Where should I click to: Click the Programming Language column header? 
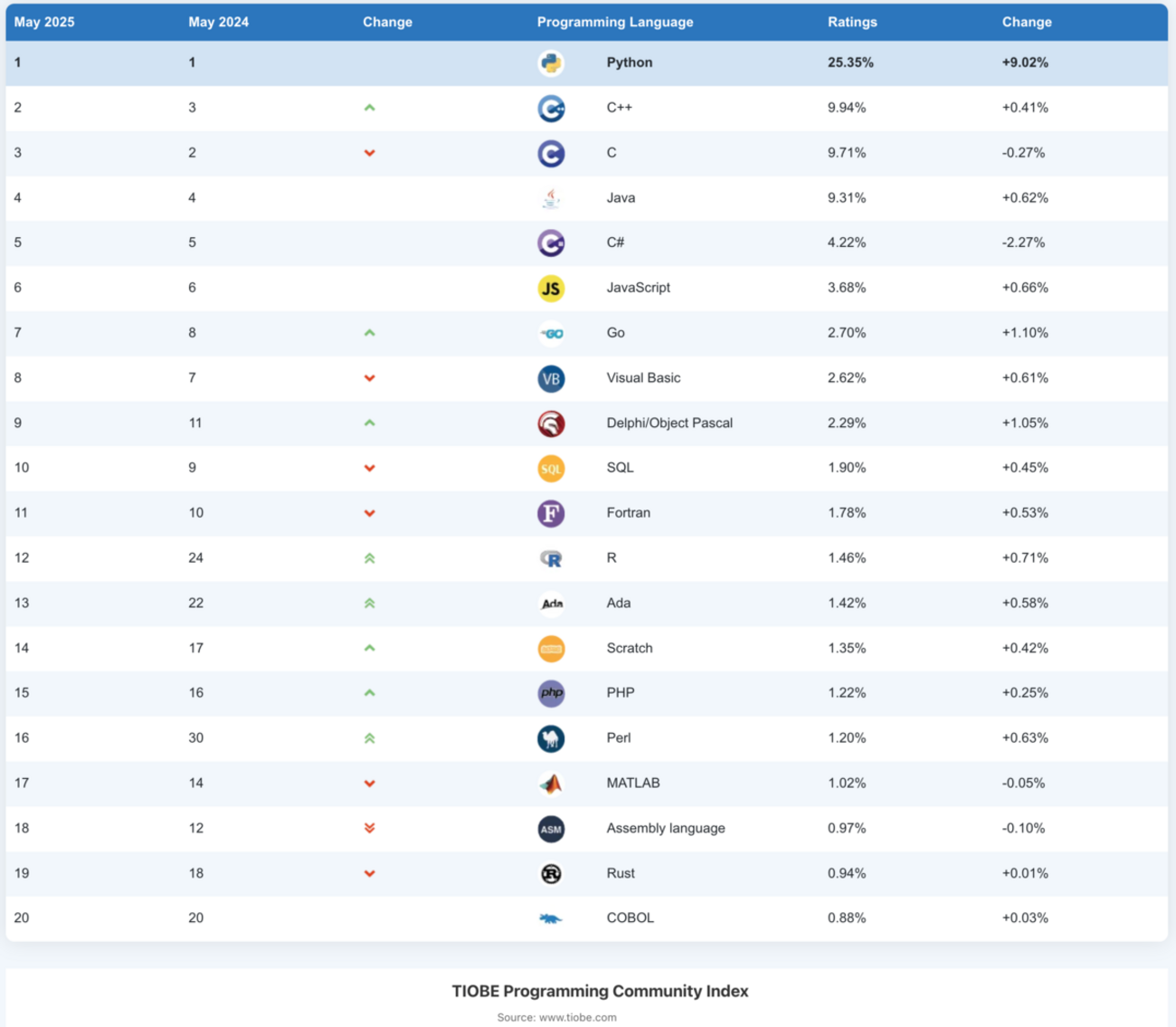tap(615, 22)
